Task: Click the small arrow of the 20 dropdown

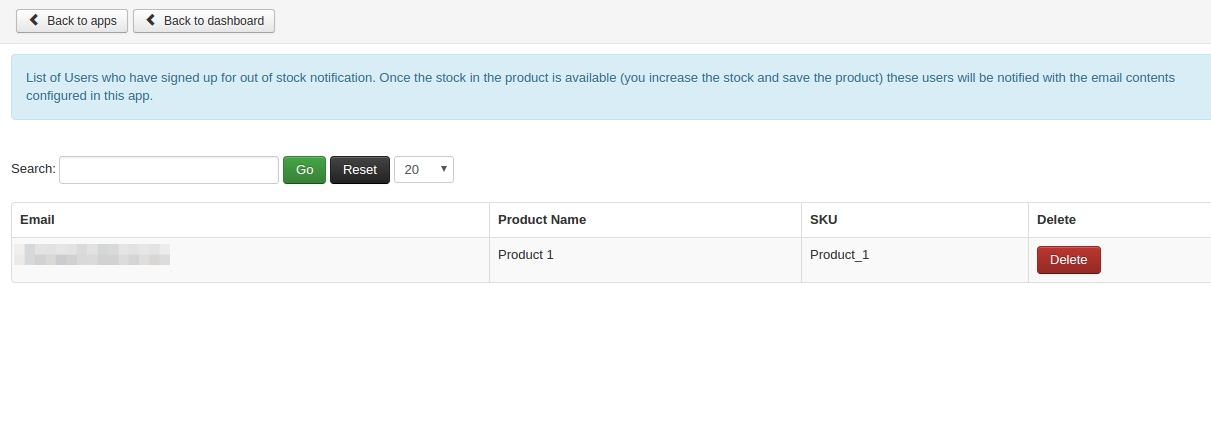Action: pos(443,170)
